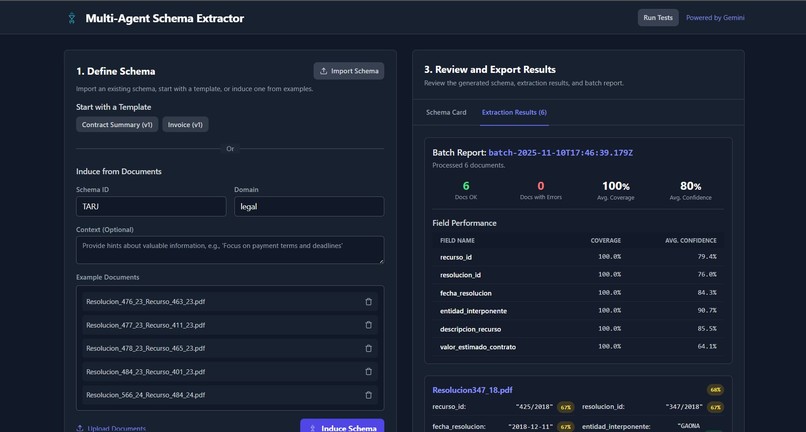
Task: Click the FIELD NAME column header
Action: [x=457, y=241]
